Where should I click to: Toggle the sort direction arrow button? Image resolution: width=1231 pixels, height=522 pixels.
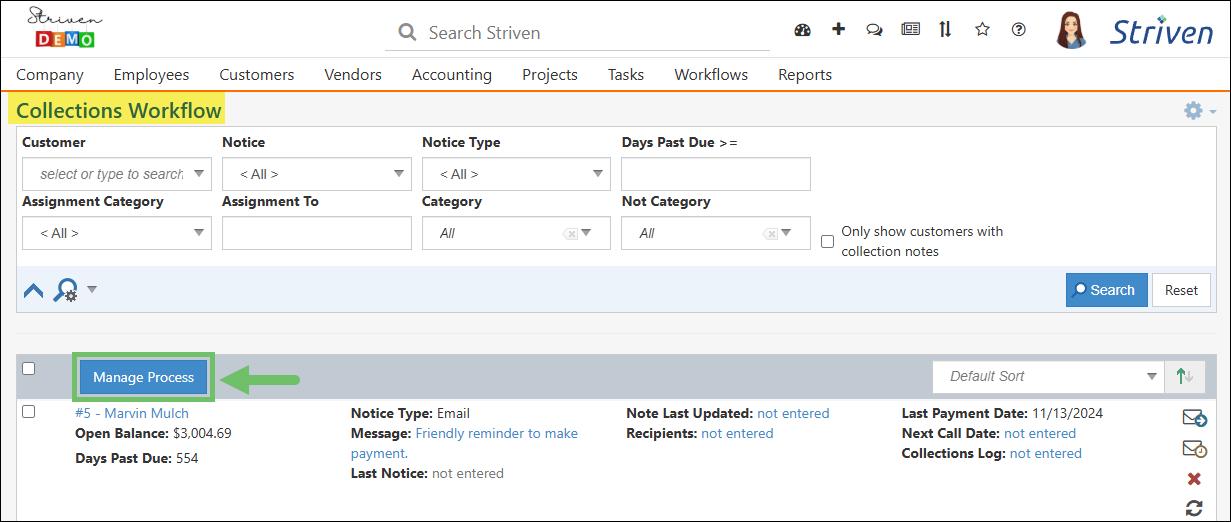(x=1185, y=376)
